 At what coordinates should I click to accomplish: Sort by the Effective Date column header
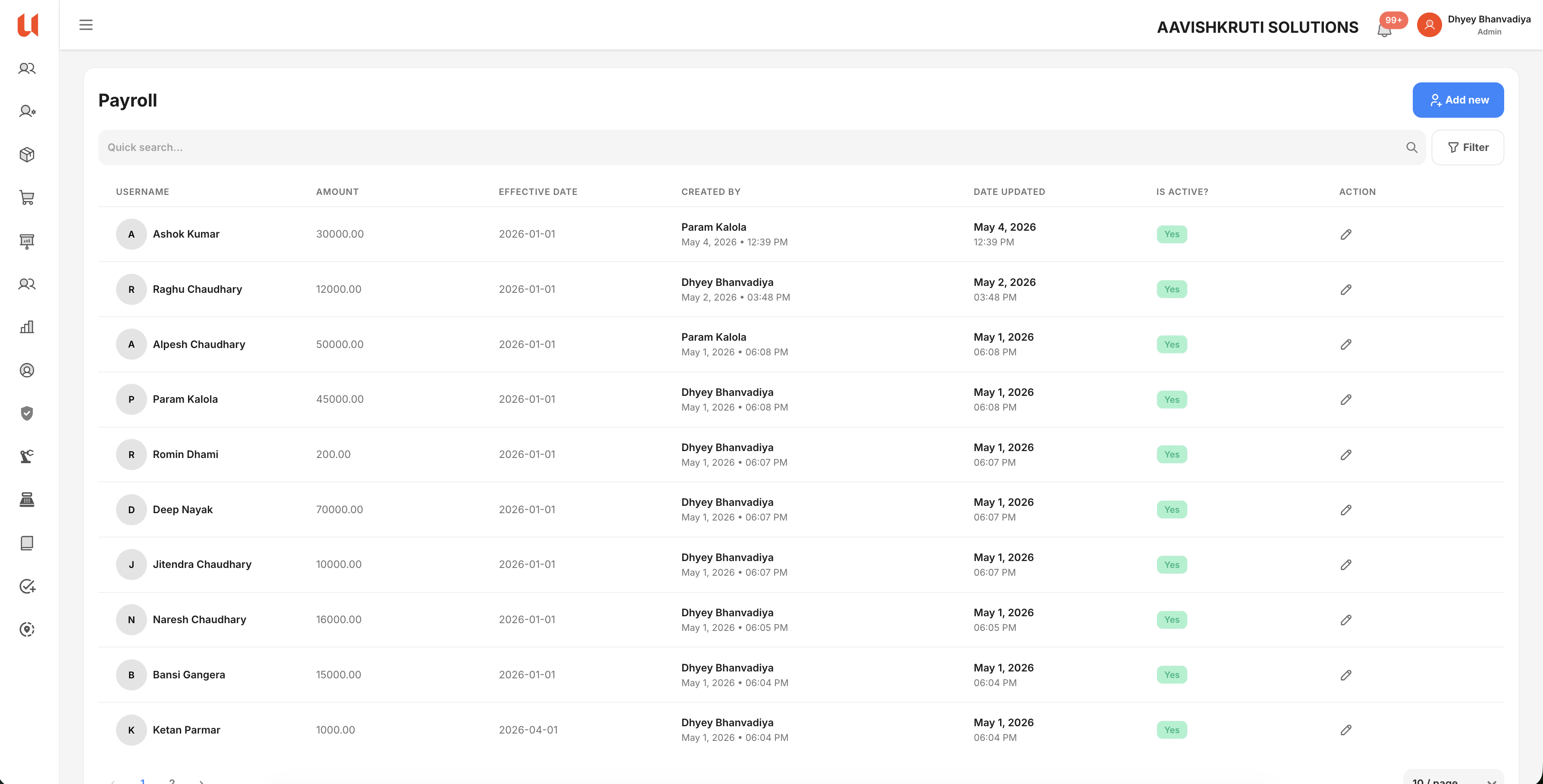pos(538,191)
